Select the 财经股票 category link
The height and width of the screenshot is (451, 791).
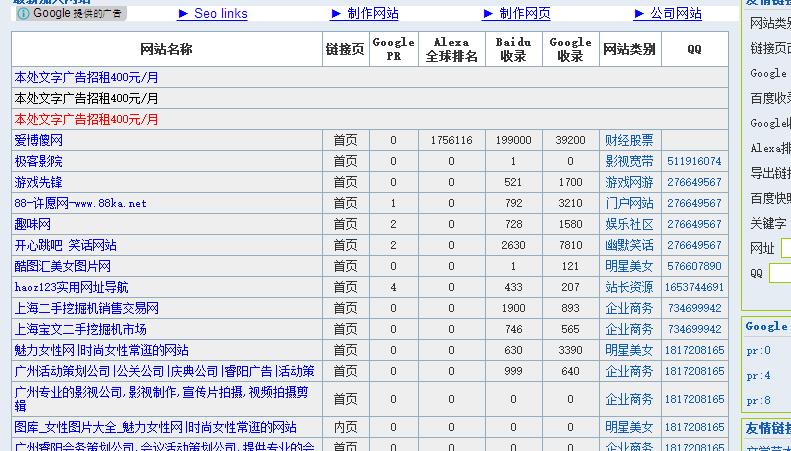pos(629,141)
